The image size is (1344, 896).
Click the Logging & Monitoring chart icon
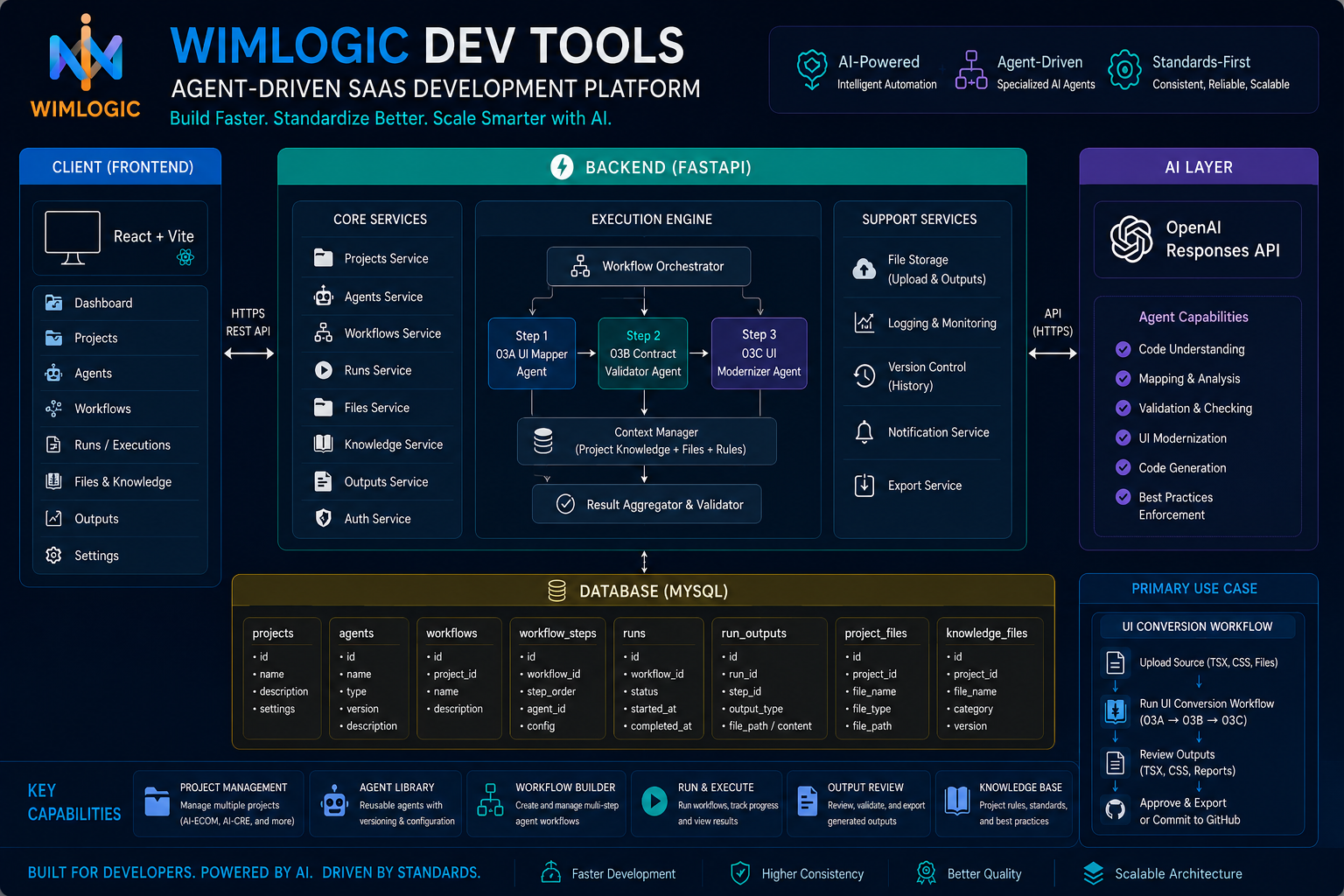coord(864,323)
